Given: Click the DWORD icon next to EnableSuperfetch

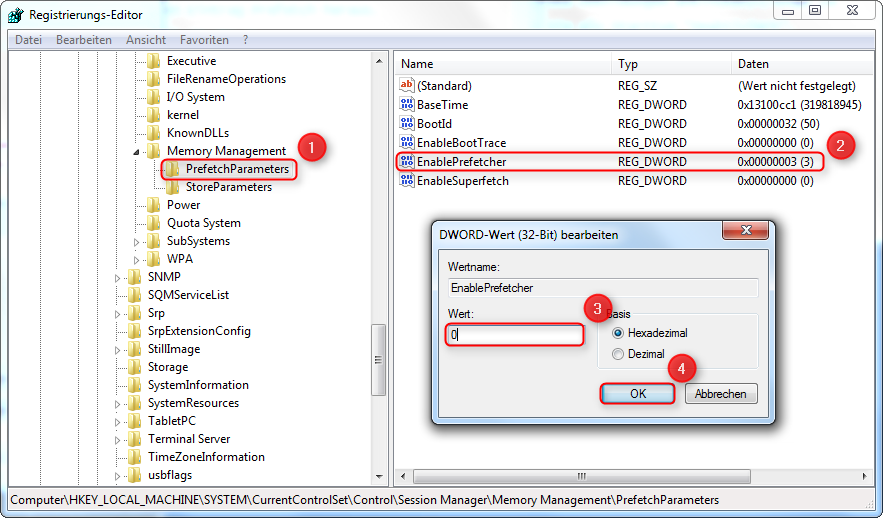Looking at the screenshot, I should click(x=407, y=181).
